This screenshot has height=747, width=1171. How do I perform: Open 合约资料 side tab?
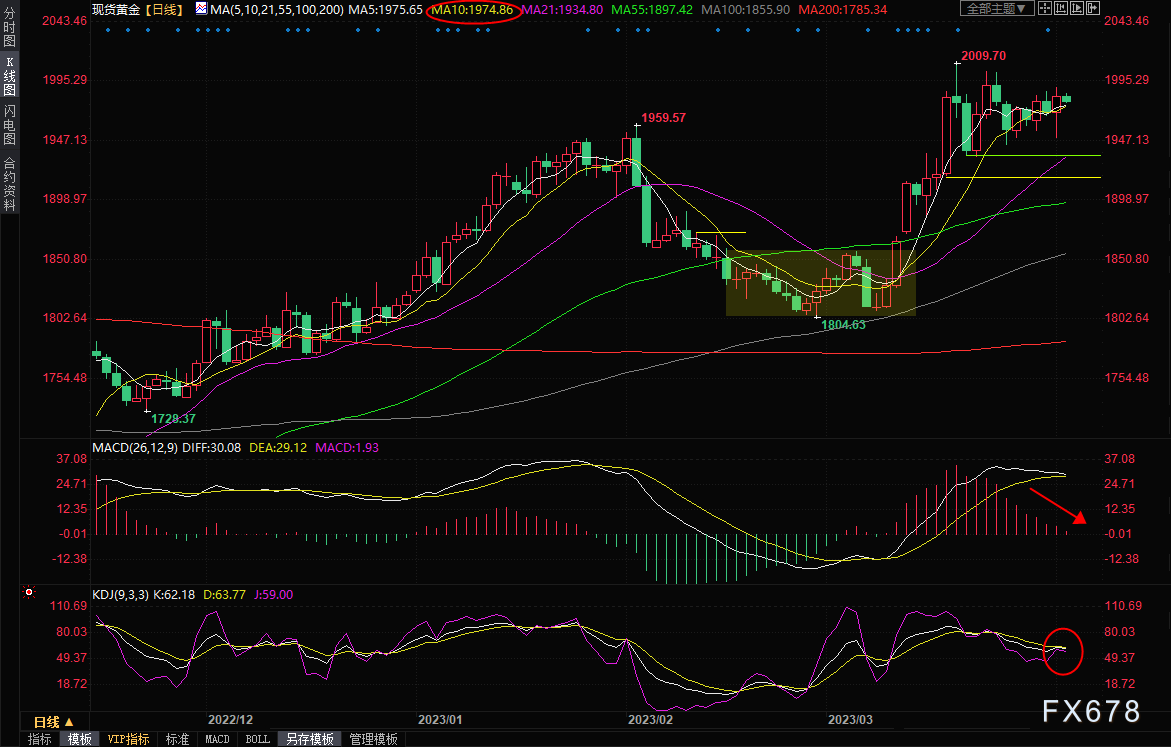point(10,184)
